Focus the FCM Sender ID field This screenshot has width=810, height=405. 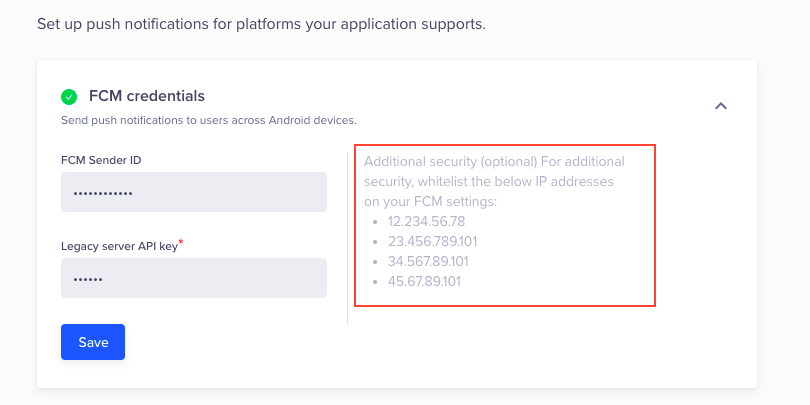pos(194,192)
